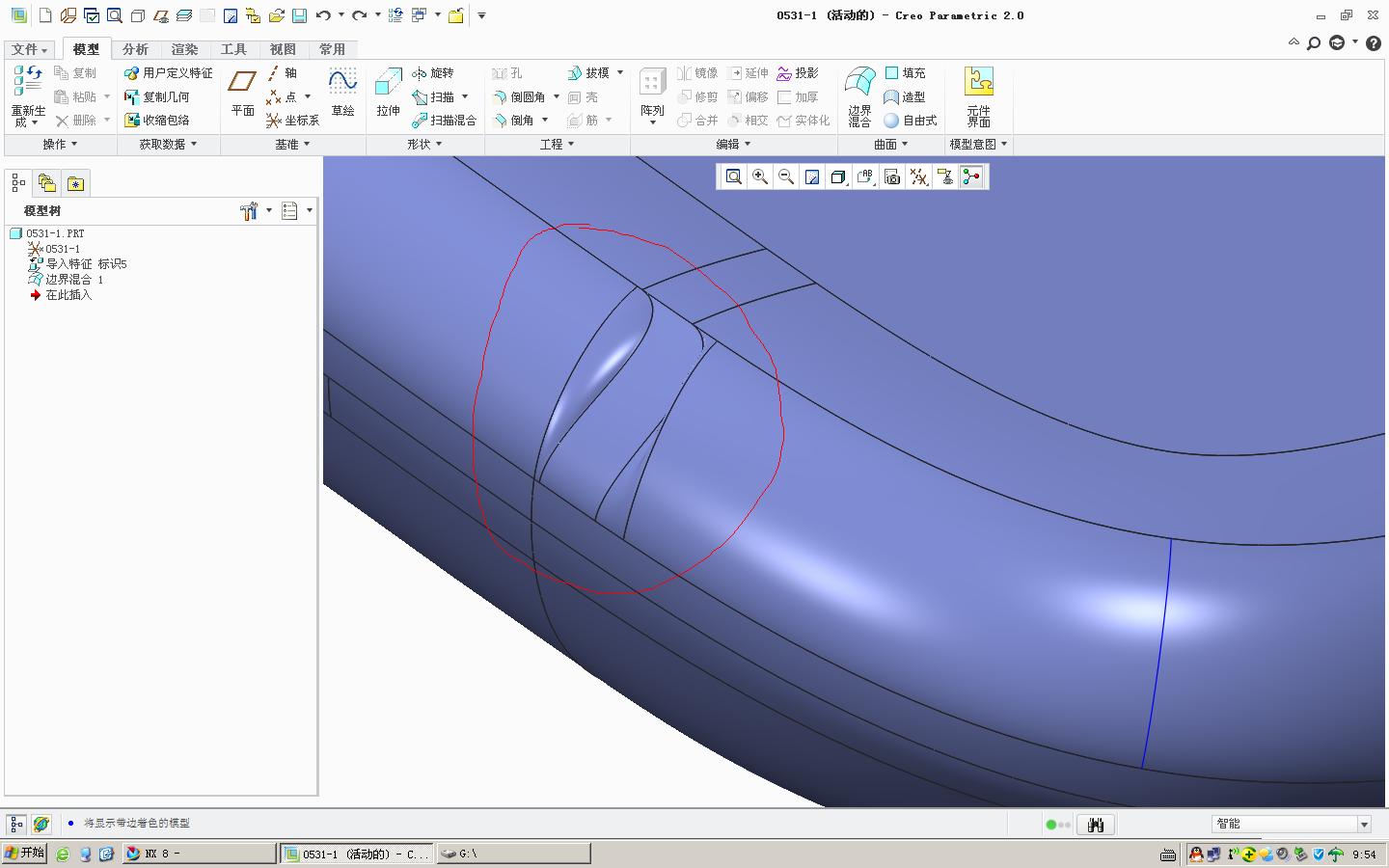Toggle the navigator panel from status bar
The image size is (1389, 868).
[x=16, y=825]
